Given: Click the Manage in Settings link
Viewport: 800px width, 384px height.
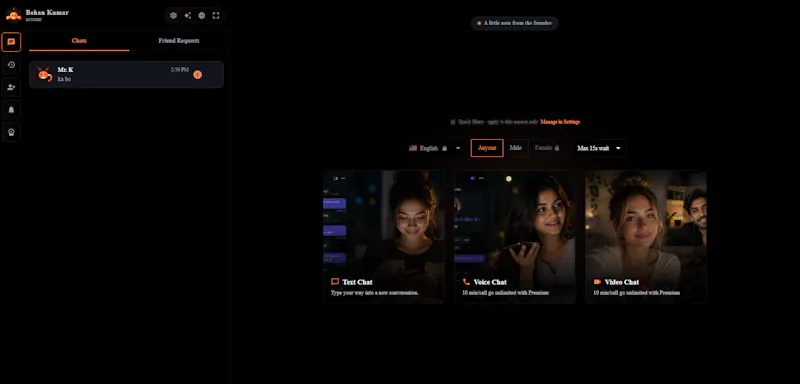Looking at the screenshot, I should click(560, 122).
